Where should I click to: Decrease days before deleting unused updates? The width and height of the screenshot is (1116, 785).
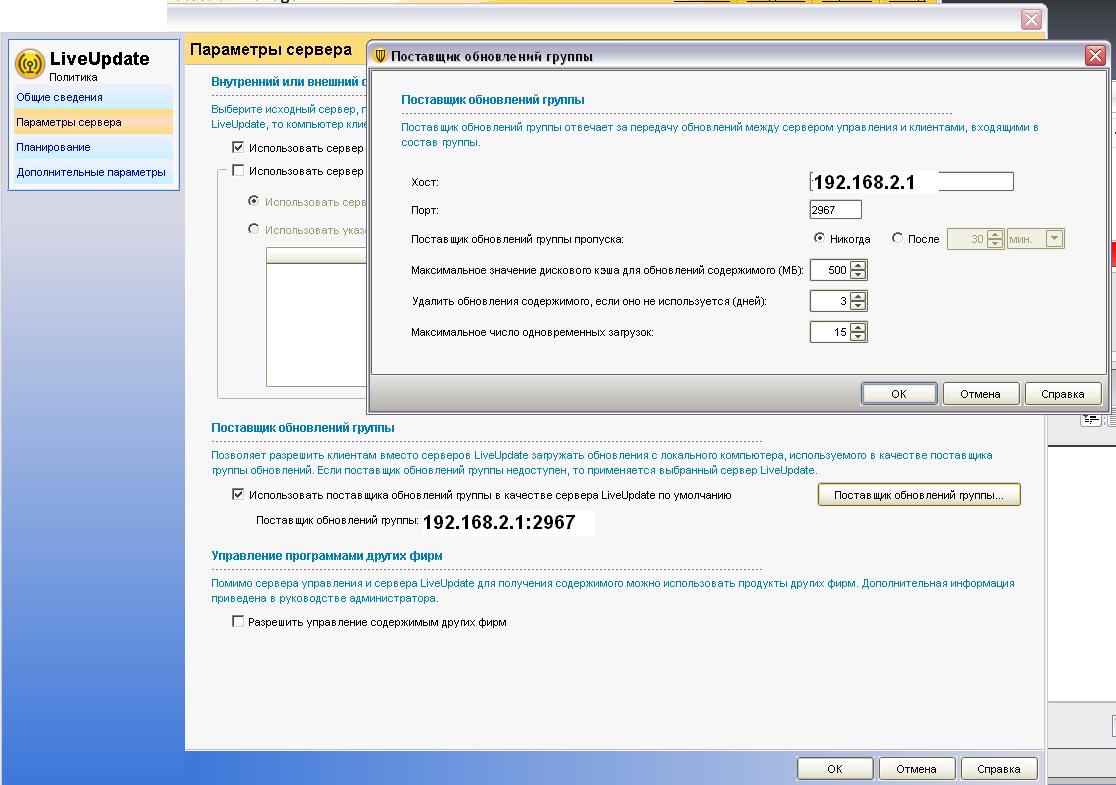858,306
